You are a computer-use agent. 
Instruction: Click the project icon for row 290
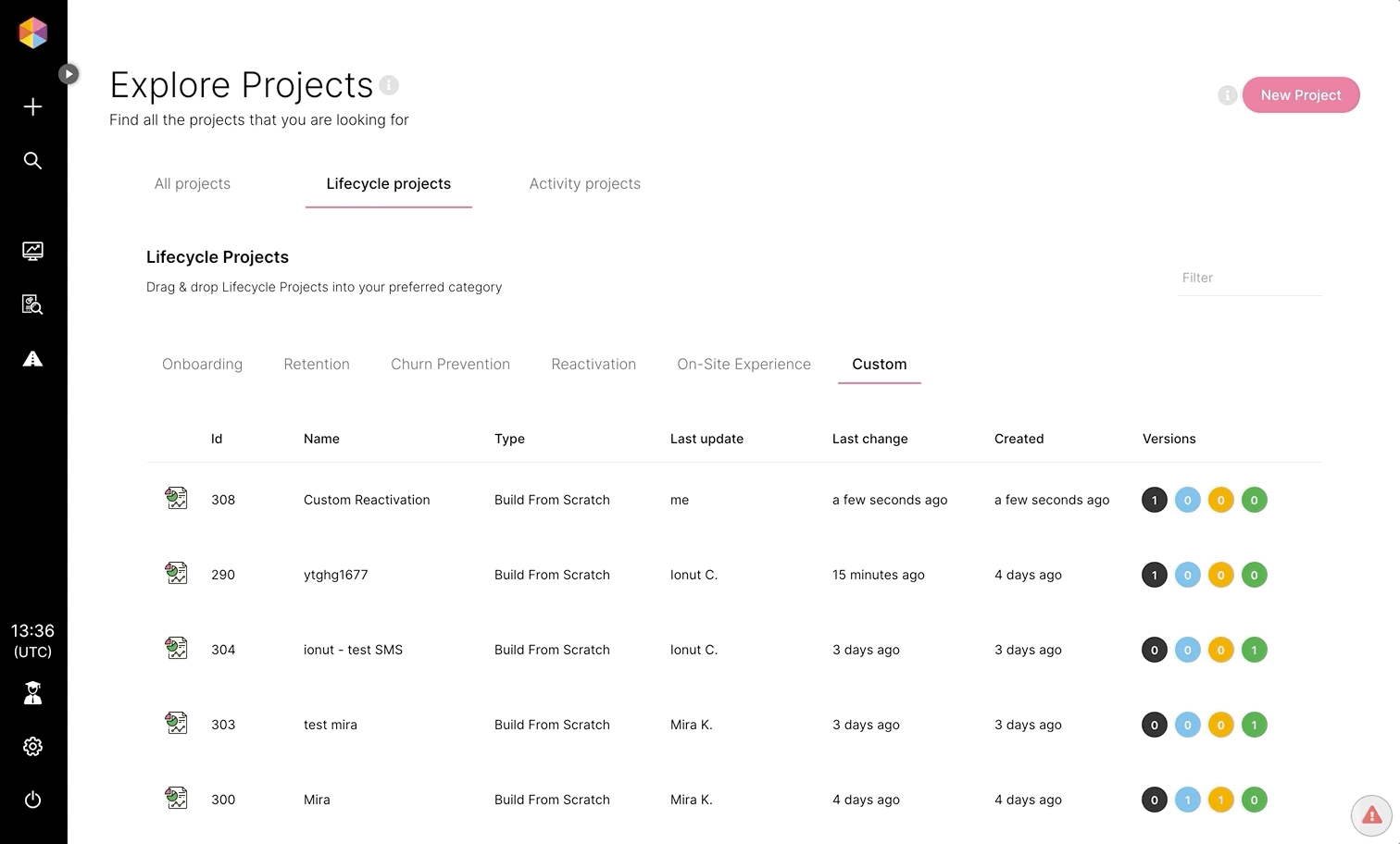pyautogui.click(x=176, y=574)
